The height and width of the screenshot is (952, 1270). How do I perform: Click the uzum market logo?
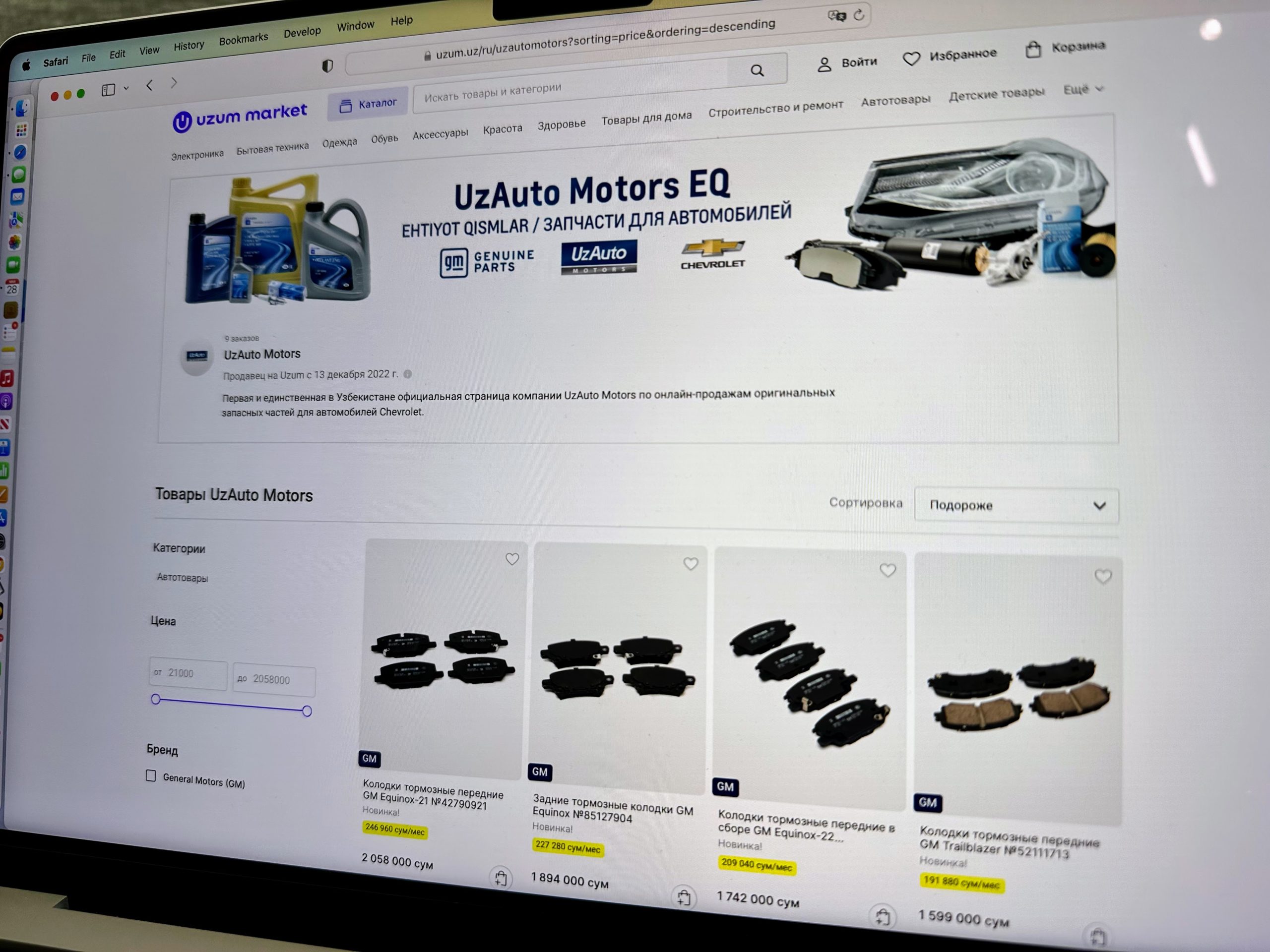tap(240, 117)
